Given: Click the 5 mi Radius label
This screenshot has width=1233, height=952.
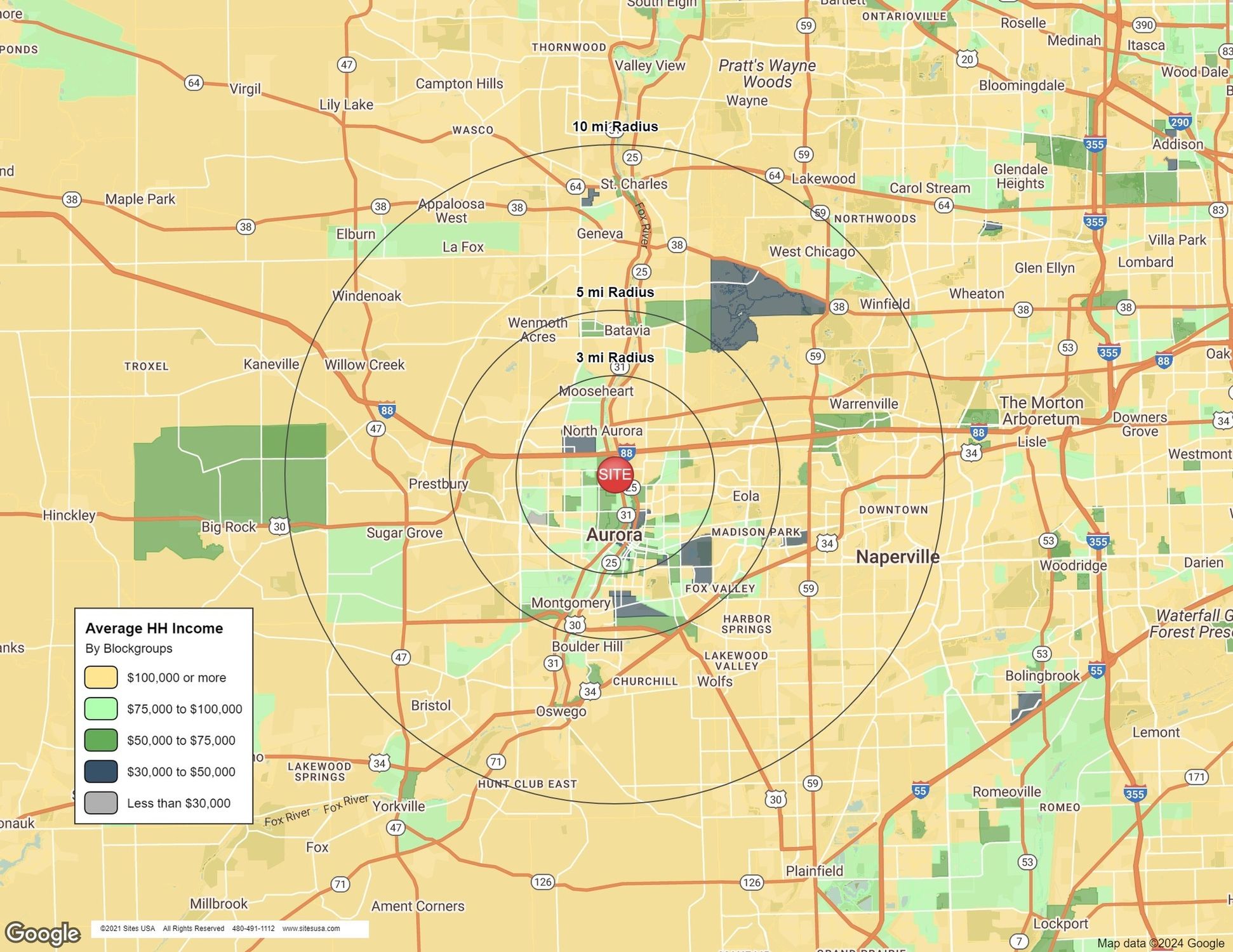Looking at the screenshot, I should point(615,292).
